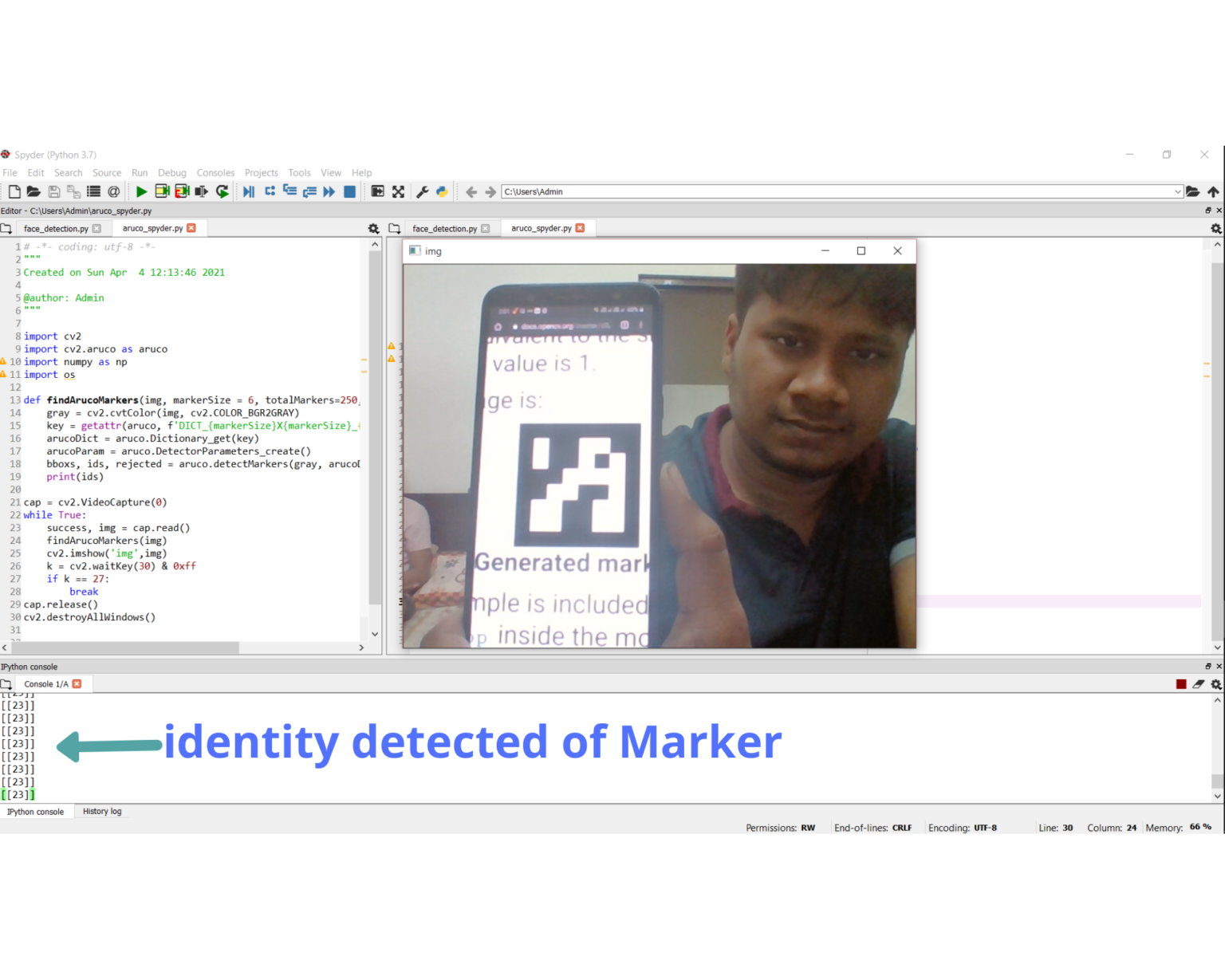Open the working directory dropdown
Image resolution: width=1225 pixels, height=980 pixels.
(1178, 191)
